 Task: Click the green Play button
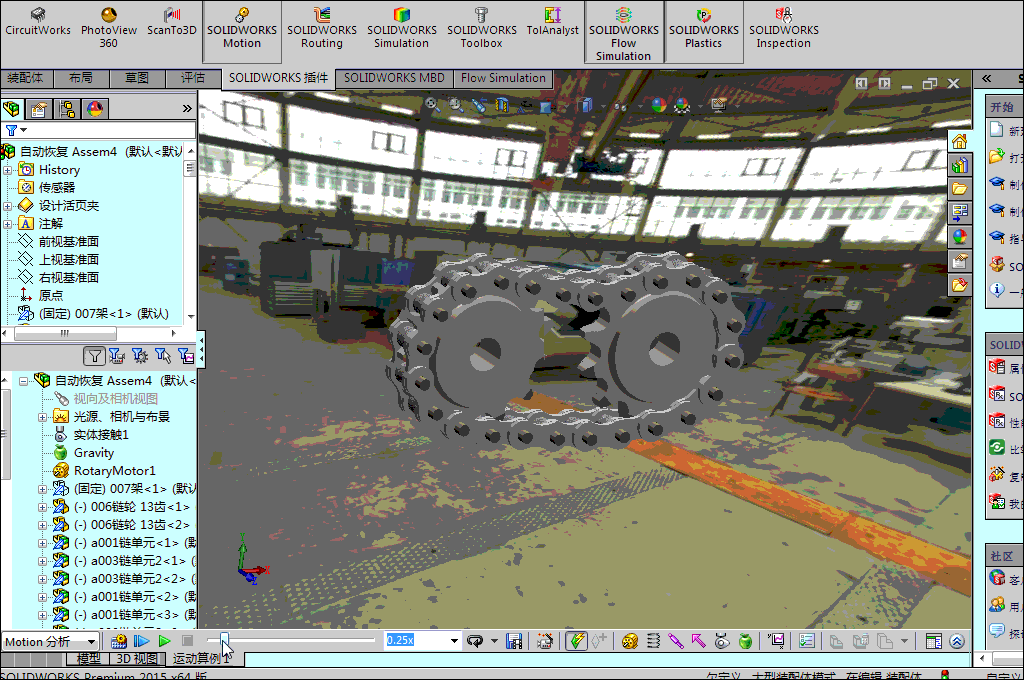tap(165, 641)
